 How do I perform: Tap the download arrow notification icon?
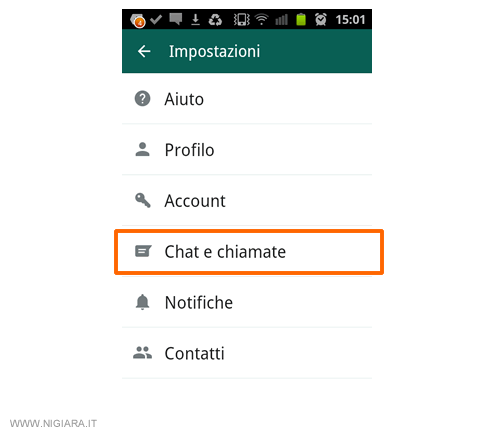coord(195,19)
